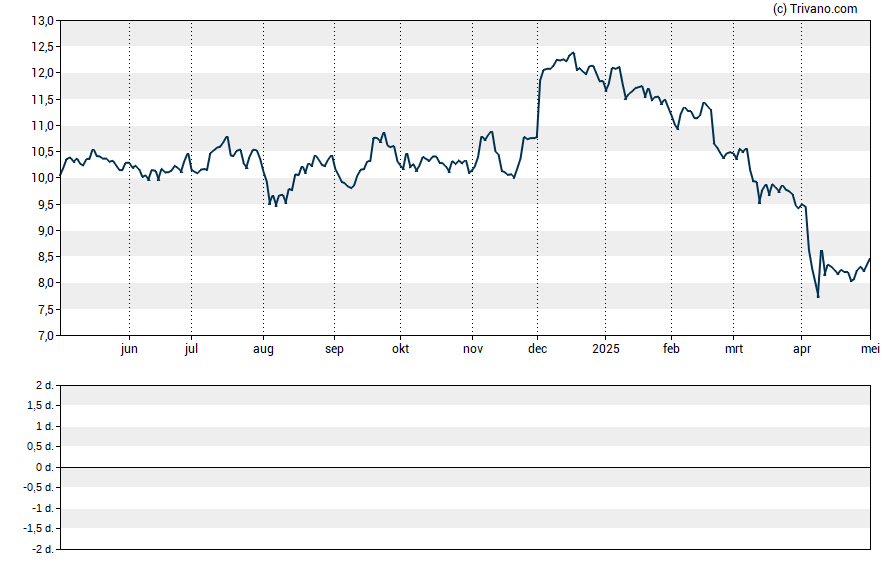Click the 9,0 price axis label
This screenshot has height=565, width=888.
(45, 230)
